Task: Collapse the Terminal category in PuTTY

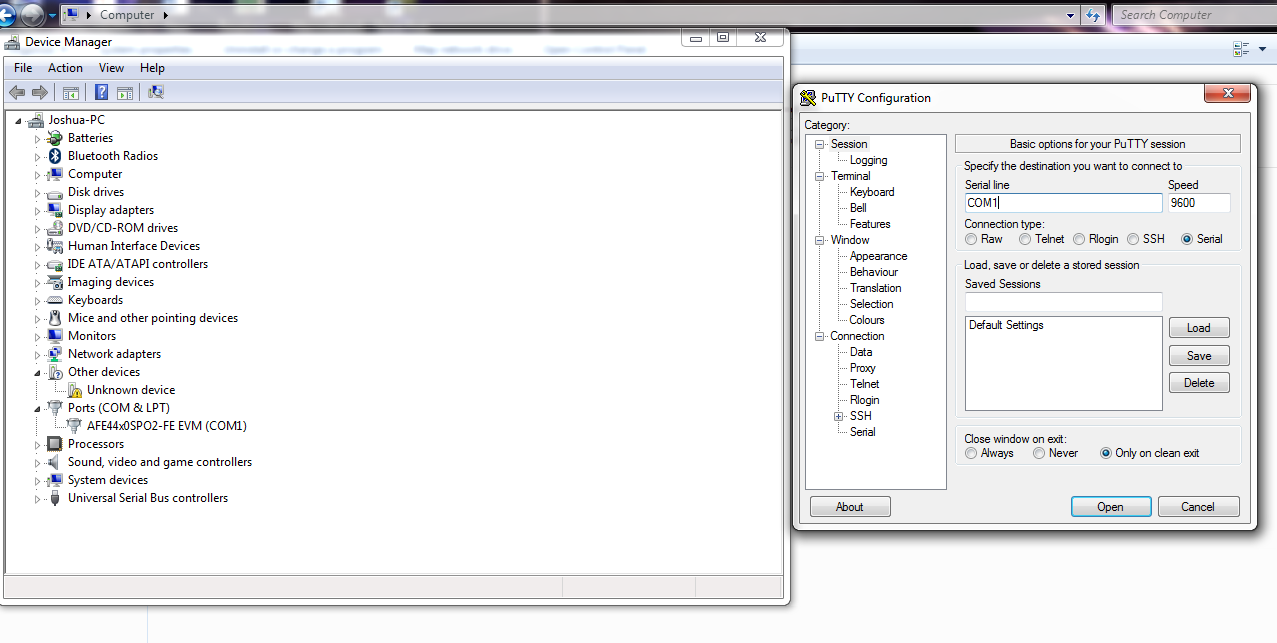Action: (x=820, y=176)
